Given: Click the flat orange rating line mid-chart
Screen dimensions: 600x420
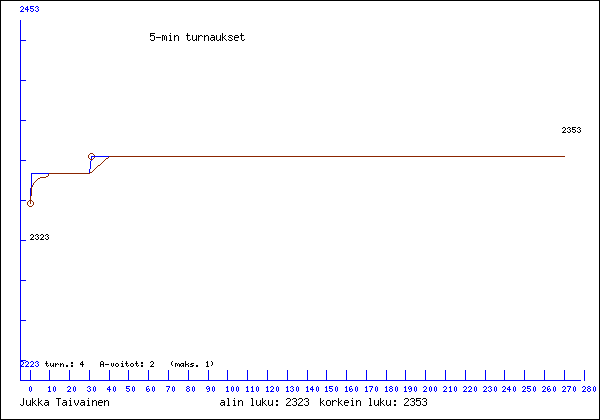Looking at the screenshot, I should [x=330, y=156].
